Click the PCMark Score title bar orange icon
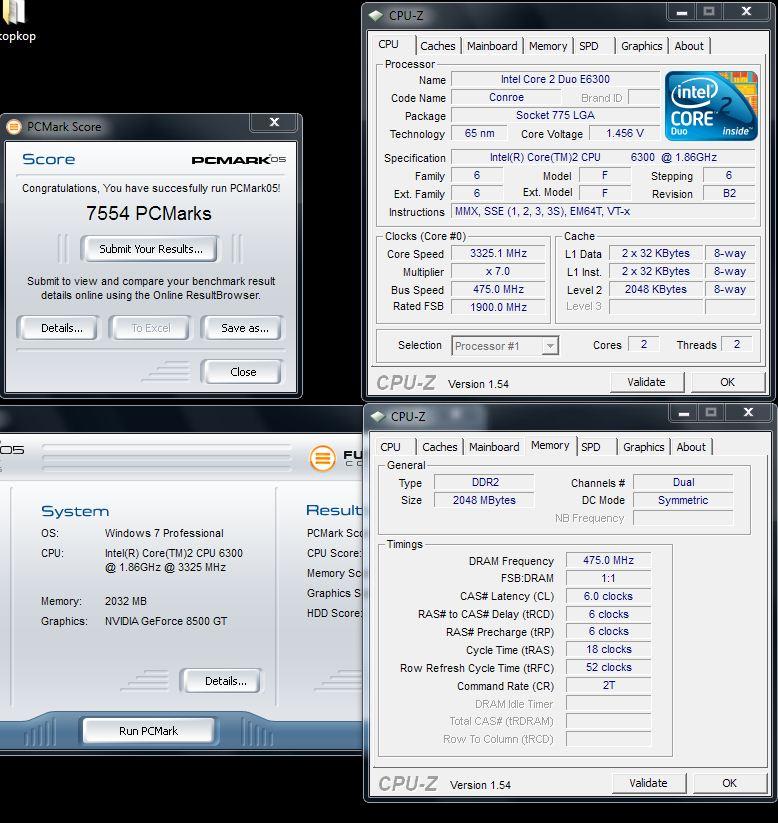The height and width of the screenshot is (823, 778). pos(14,126)
